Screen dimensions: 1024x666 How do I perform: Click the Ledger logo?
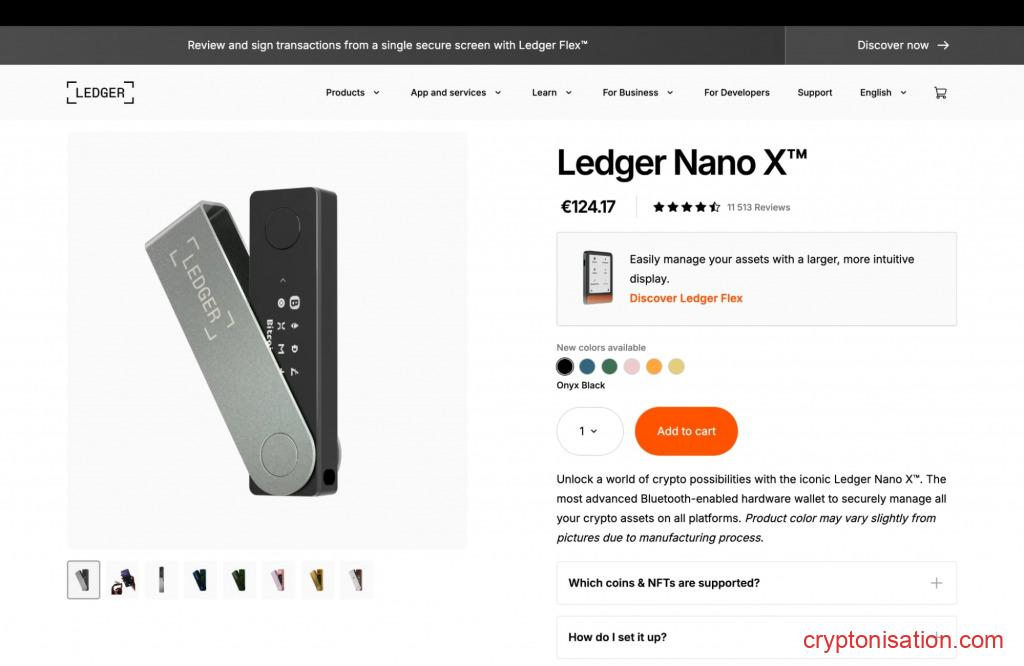(100, 92)
